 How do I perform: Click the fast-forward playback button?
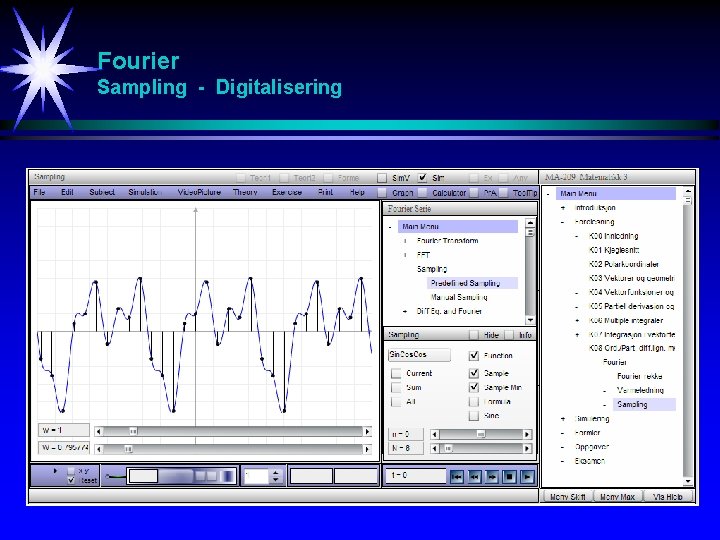pyautogui.click(x=492, y=477)
